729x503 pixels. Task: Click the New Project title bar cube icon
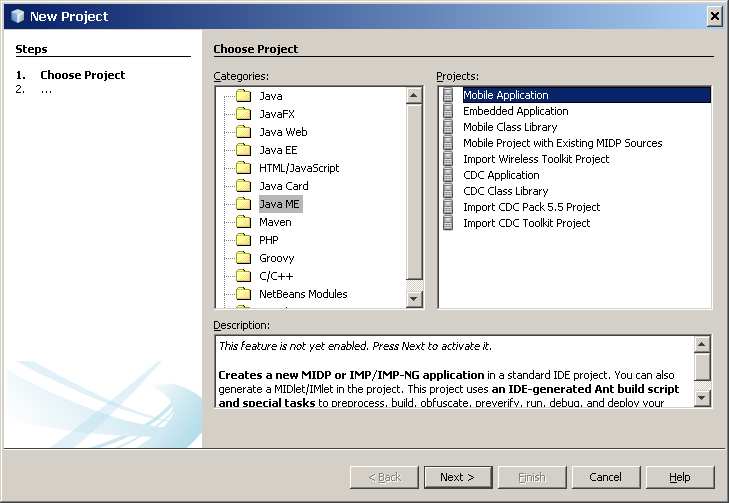pos(17,16)
